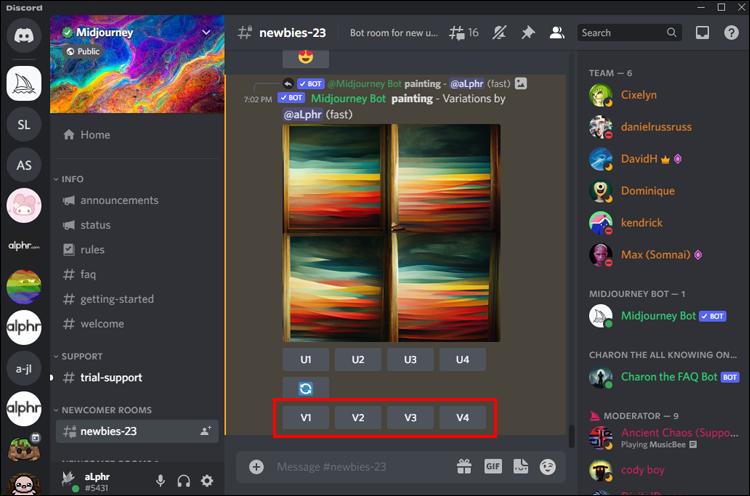The height and width of the screenshot is (496, 750).
Task: Open the AS server
Action: (23, 165)
